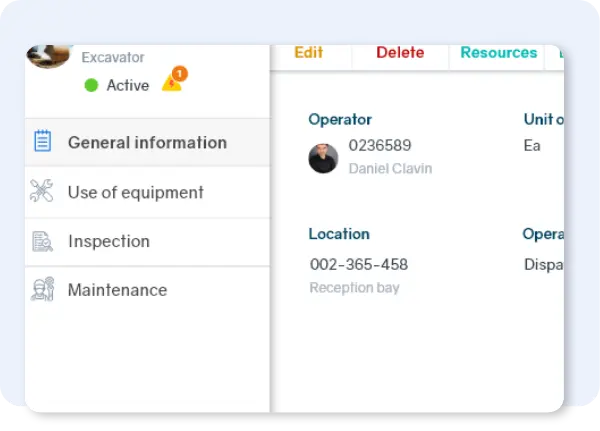The height and width of the screenshot is (431, 600).
Task: Click Daniel Clavin's operator avatar
Action: 323,158
